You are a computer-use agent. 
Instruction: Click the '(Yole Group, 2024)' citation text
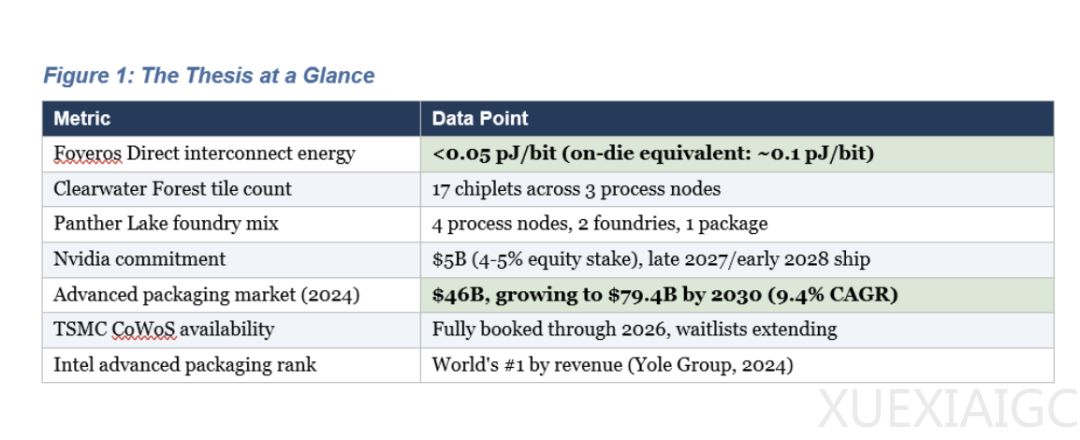click(x=710, y=365)
